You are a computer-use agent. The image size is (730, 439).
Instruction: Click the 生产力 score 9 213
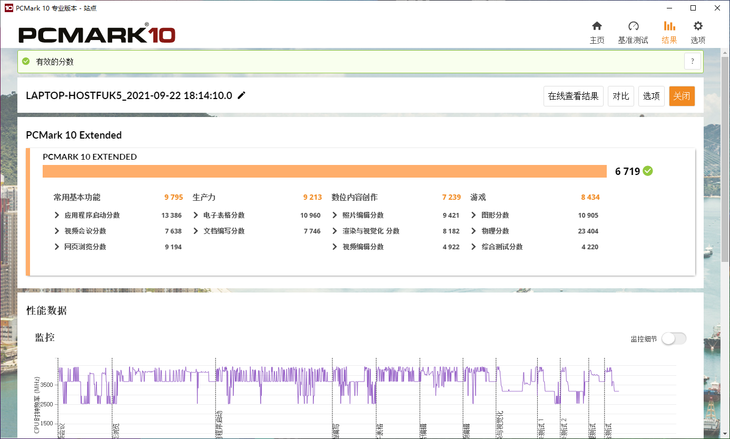coord(312,197)
